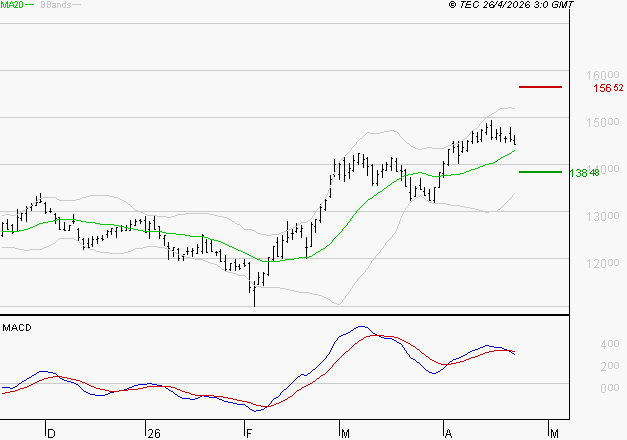
Task: Select the A month marker on time axis
Action: coord(448,434)
